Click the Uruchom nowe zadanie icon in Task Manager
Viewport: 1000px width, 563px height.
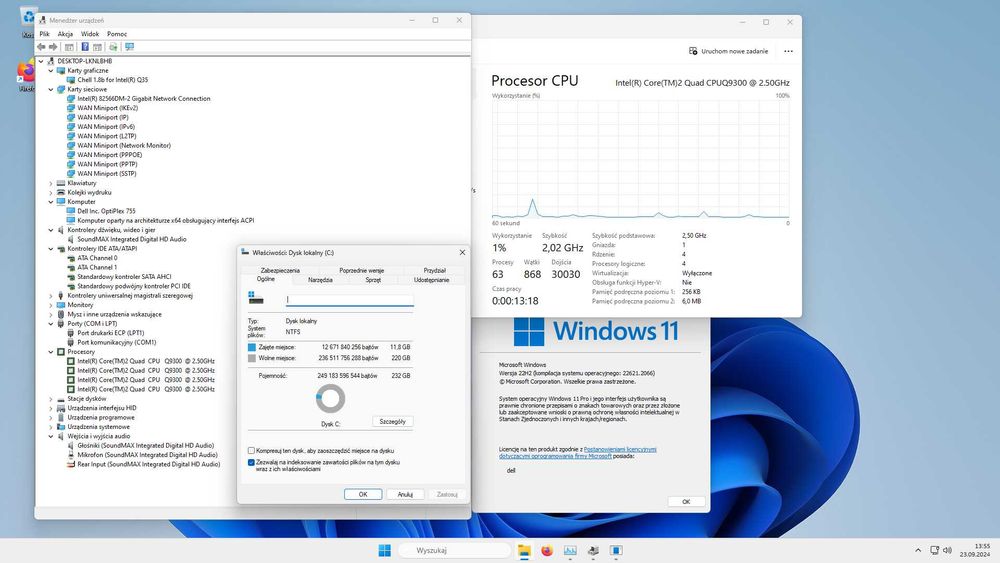[x=693, y=51]
